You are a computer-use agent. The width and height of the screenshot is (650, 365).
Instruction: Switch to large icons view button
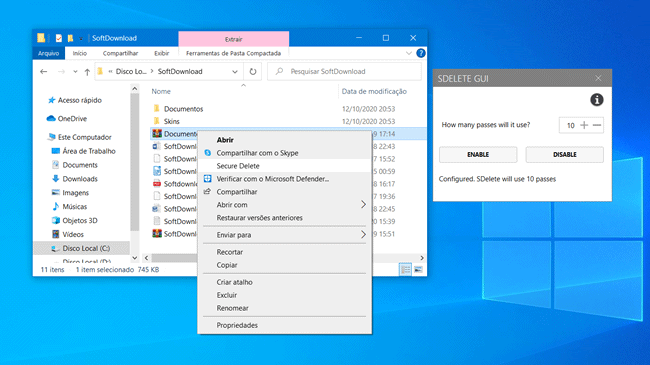pos(418,270)
